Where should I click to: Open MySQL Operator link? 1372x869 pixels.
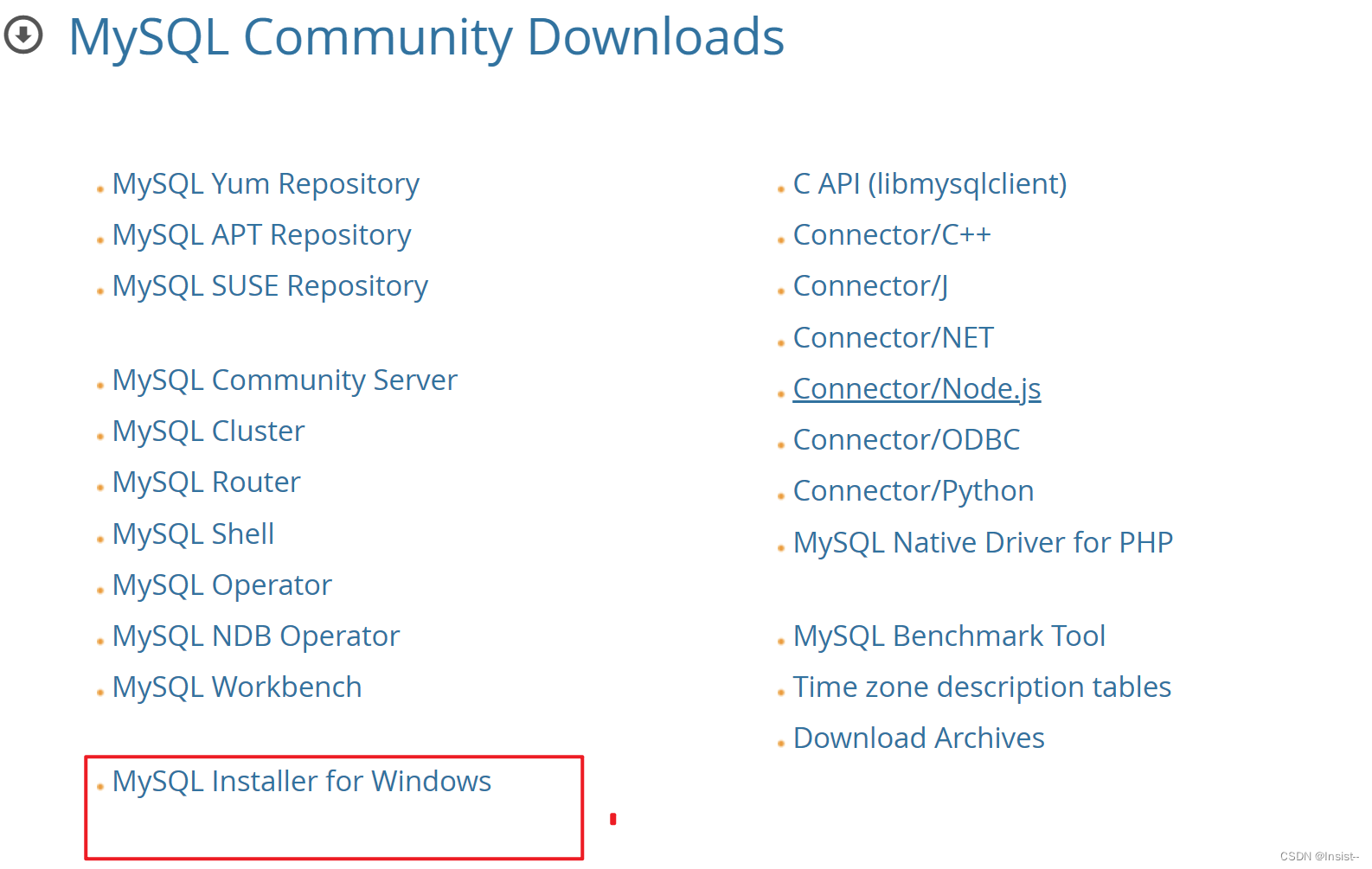[x=221, y=585]
